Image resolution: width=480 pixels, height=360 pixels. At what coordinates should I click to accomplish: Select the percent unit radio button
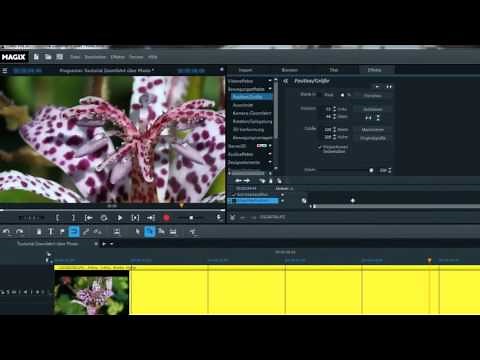(x=342, y=95)
